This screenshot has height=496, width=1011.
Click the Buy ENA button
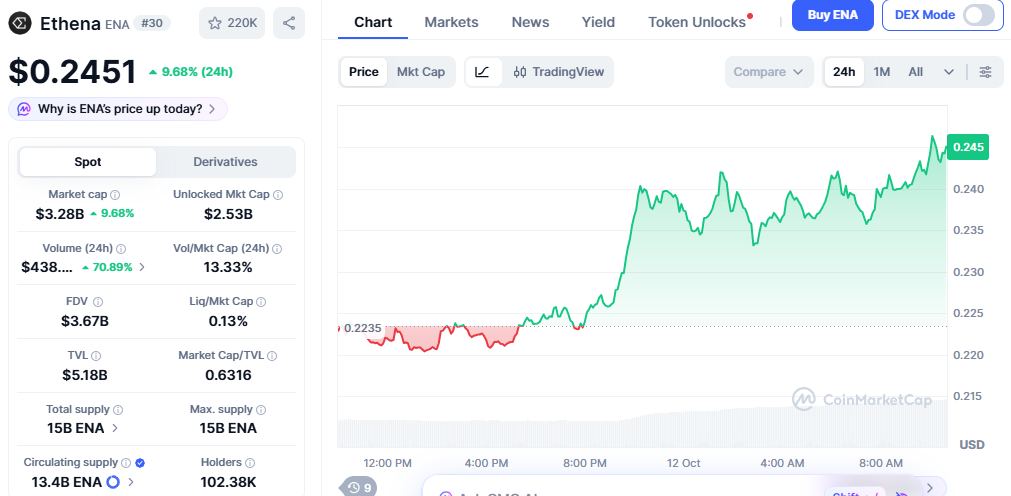(x=832, y=15)
